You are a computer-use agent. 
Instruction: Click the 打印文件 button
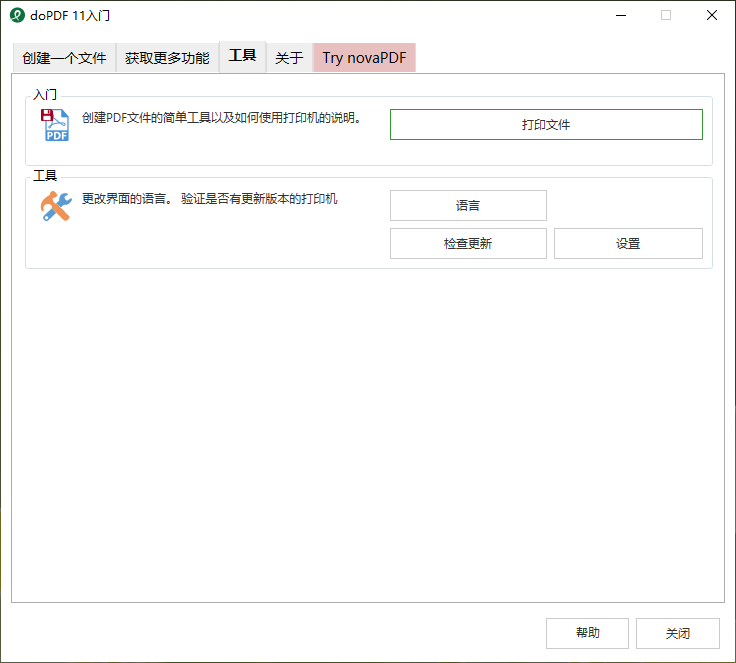[546, 124]
